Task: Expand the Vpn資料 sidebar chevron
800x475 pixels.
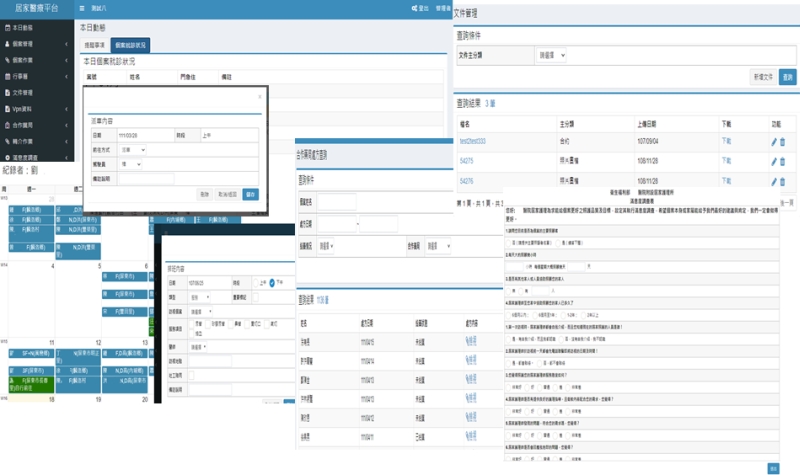Action: pyautogui.click(x=66, y=109)
